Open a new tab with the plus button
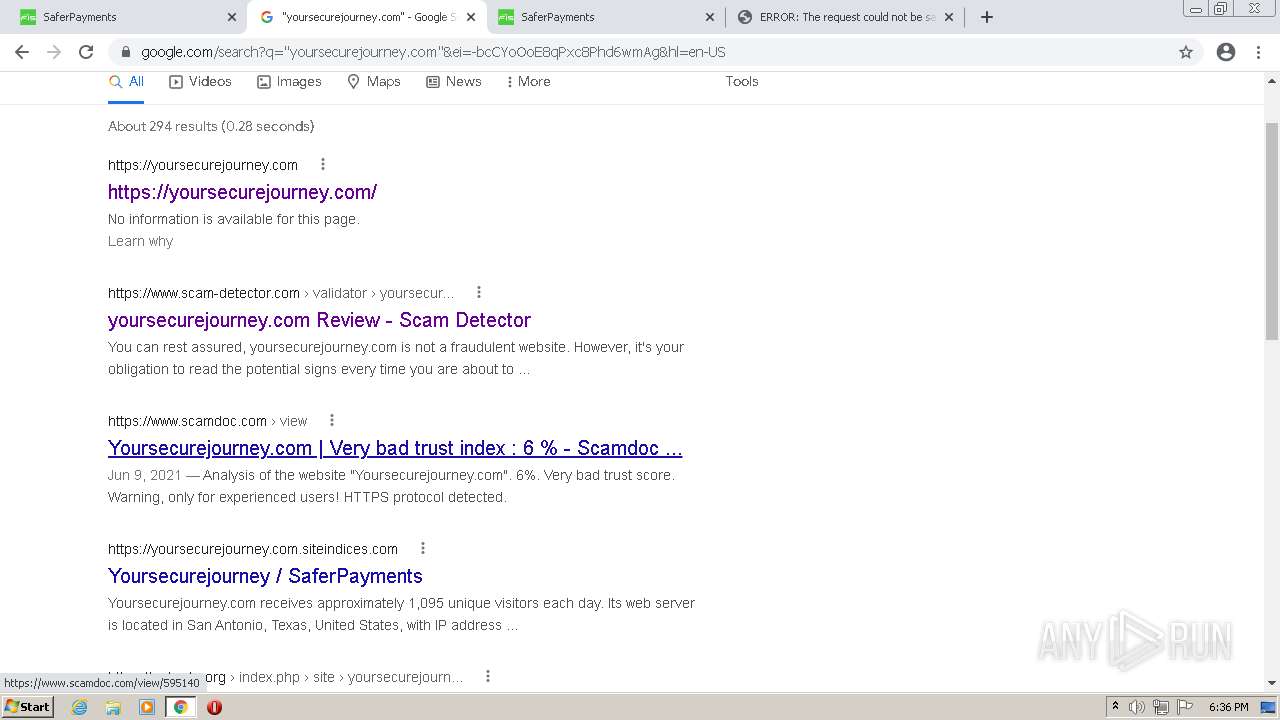Viewport: 1280px width, 720px height. (987, 17)
